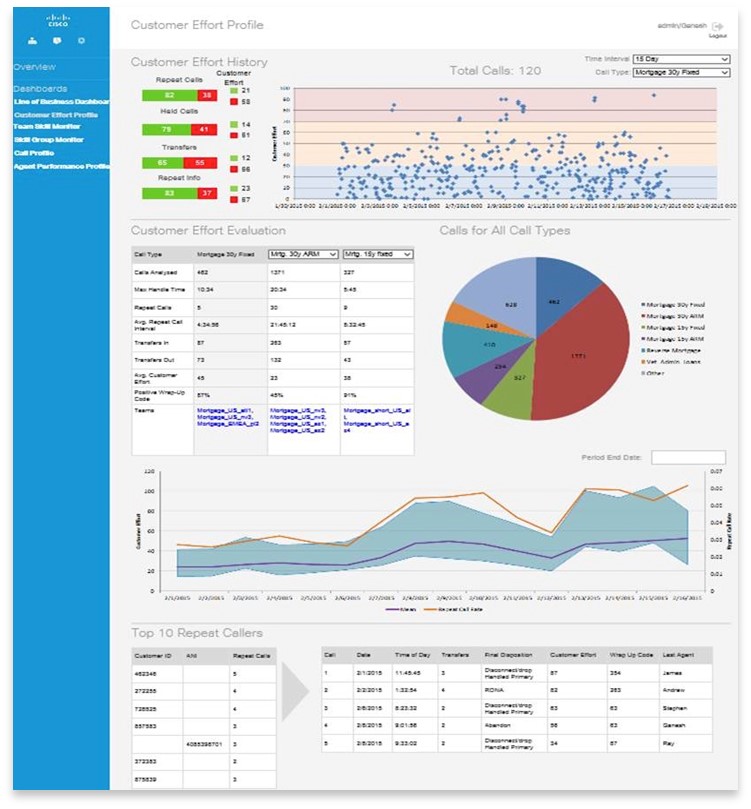Screen dimensions: 751x809
Task: Click the Mortgage_short_US team link
Action: (377, 415)
